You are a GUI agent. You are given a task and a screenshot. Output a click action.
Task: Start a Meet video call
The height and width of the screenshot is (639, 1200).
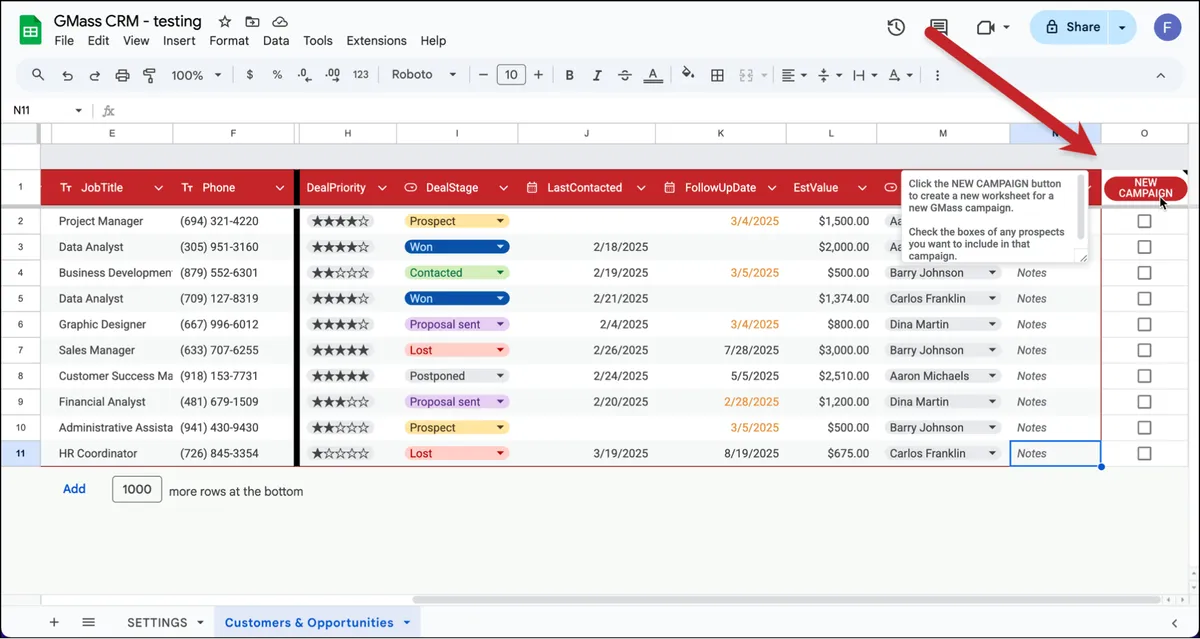(986, 28)
